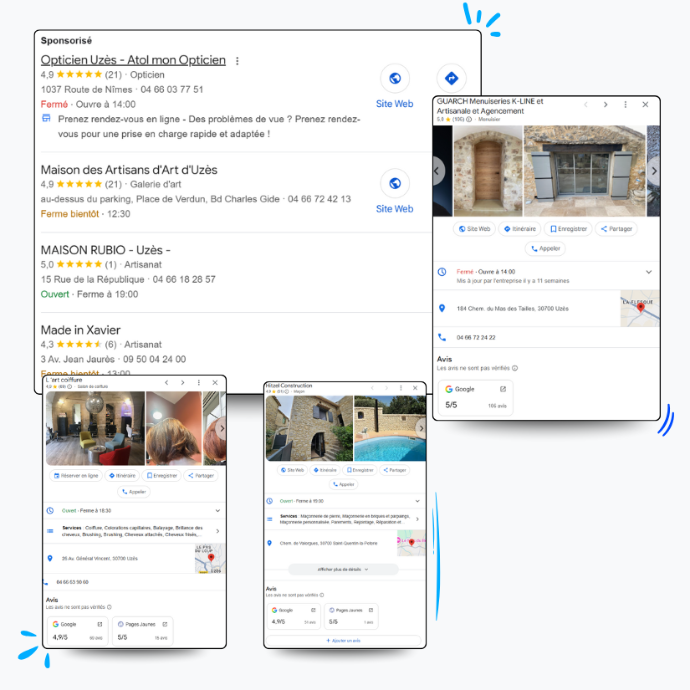Click Enregistrer button in GUARCH Menuiseries panel
The image size is (690, 690).
[568, 229]
